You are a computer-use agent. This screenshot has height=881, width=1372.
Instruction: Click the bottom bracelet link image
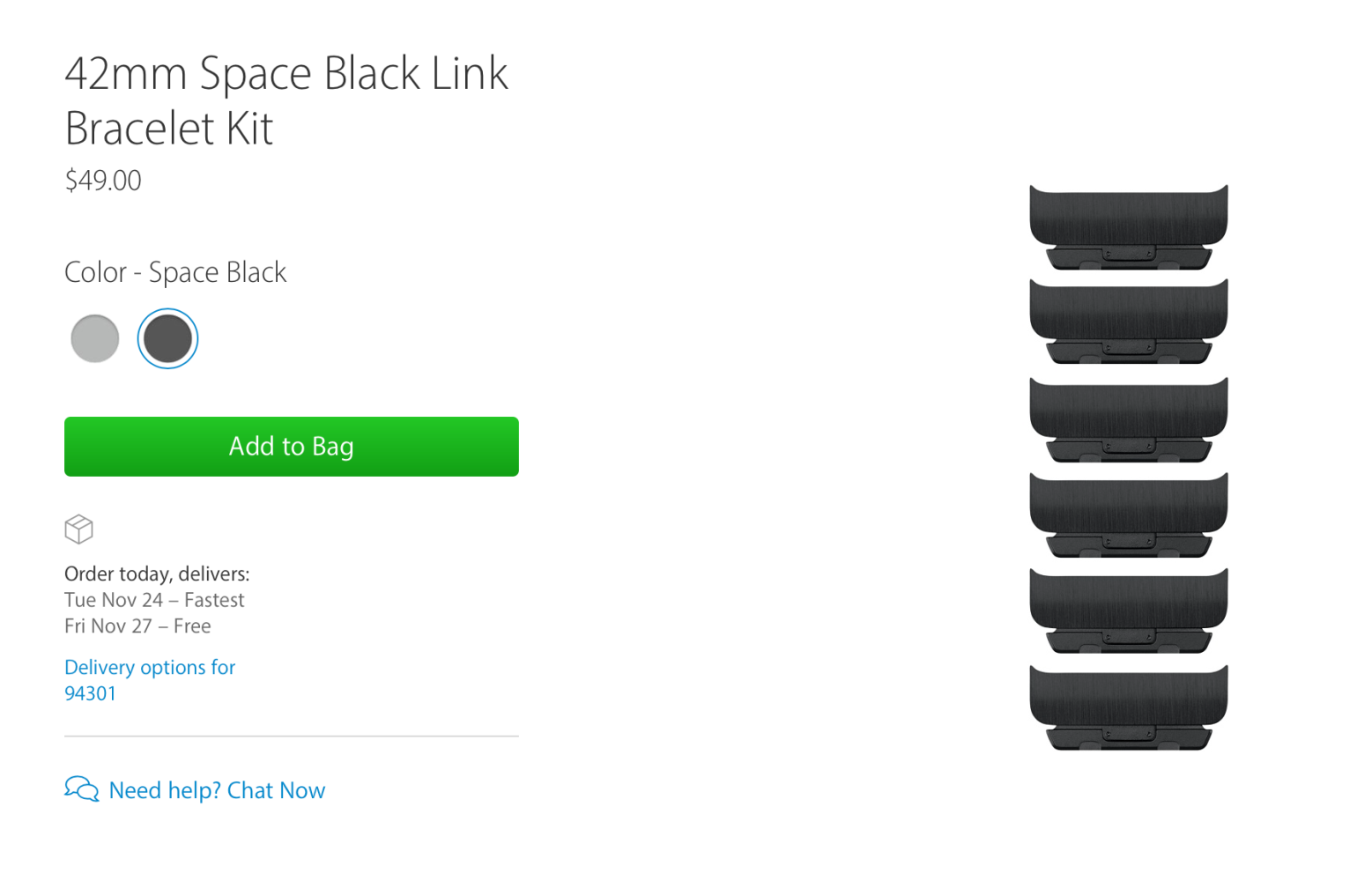[1129, 707]
